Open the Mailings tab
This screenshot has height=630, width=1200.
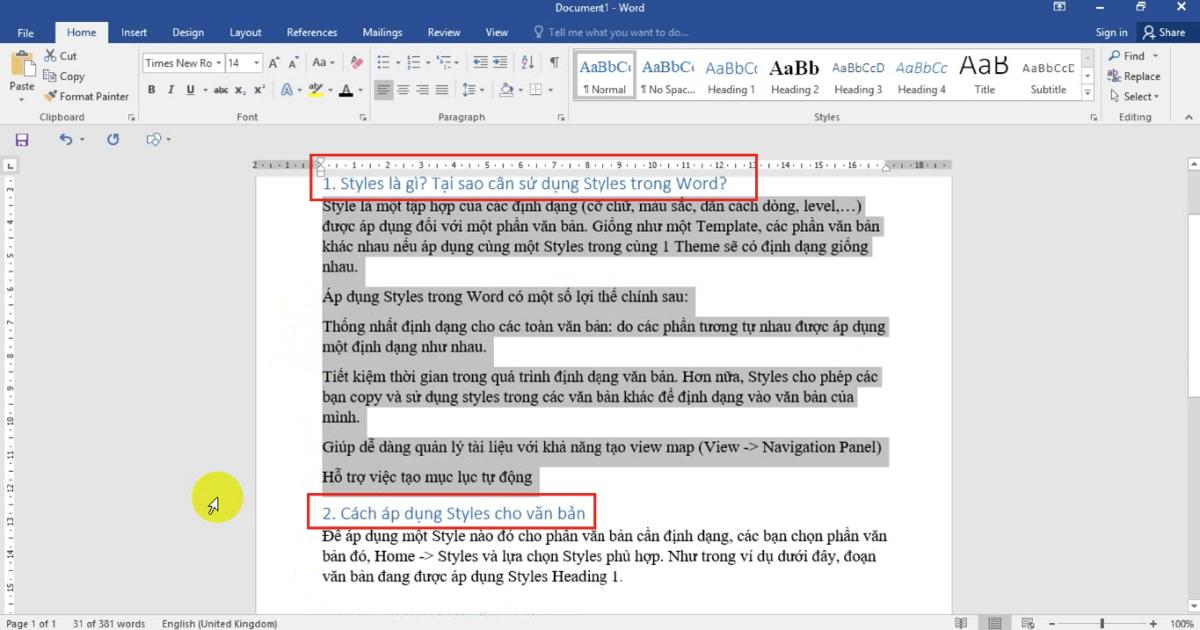pyautogui.click(x=382, y=31)
